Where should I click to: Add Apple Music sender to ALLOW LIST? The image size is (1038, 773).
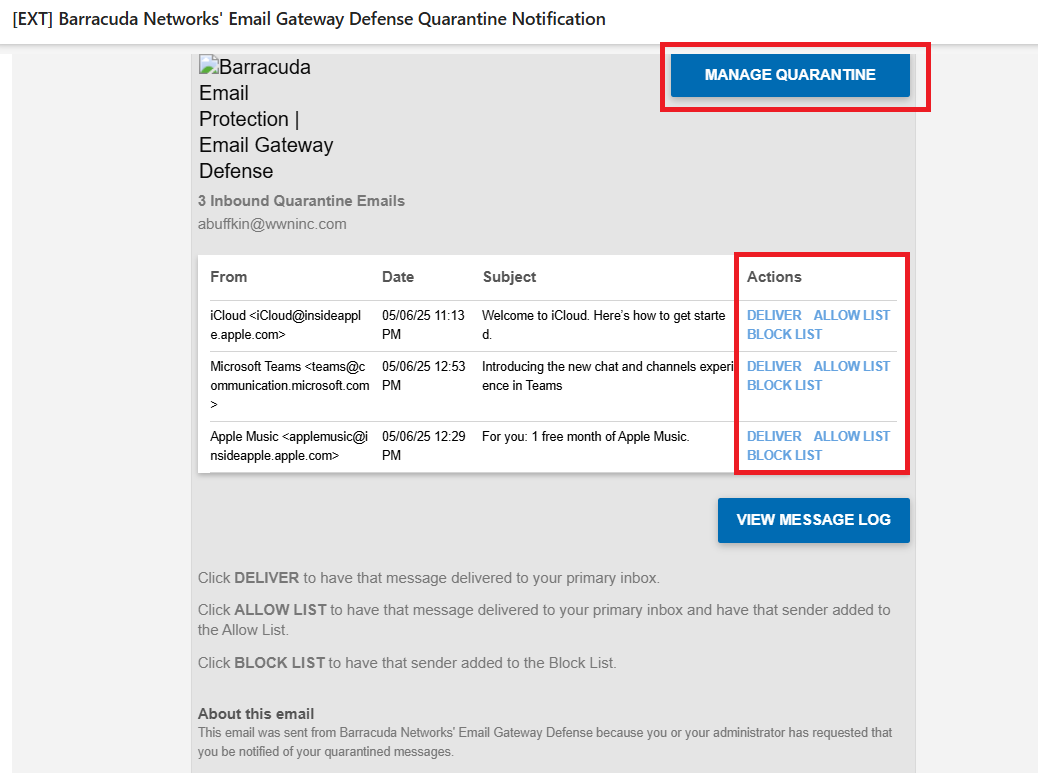pyautogui.click(x=851, y=437)
